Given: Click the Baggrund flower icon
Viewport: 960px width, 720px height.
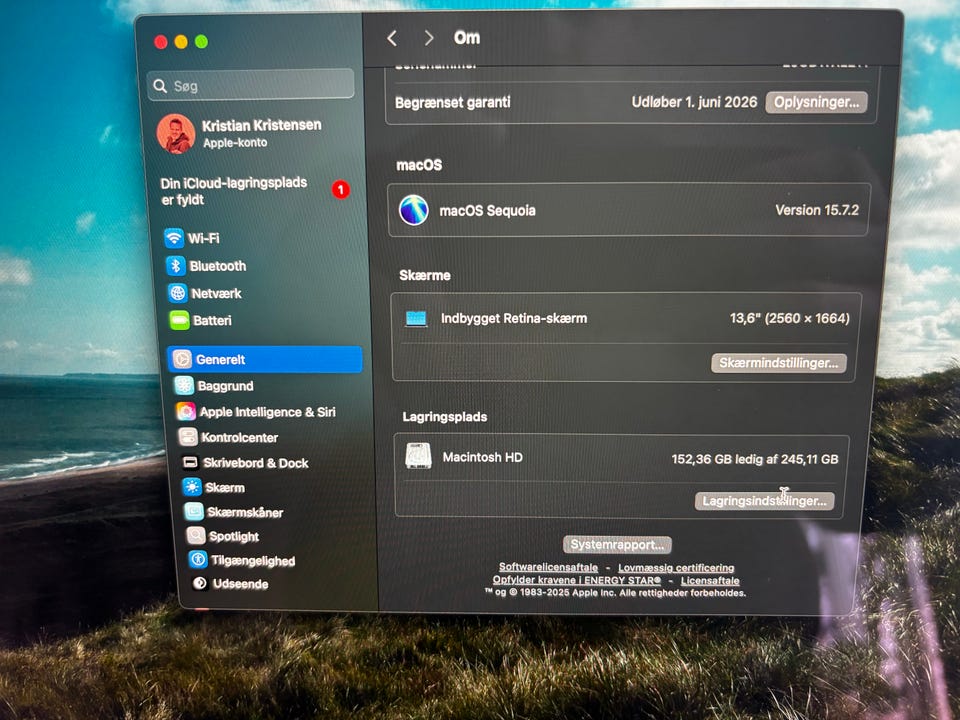Looking at the screenshot, I should 184,385.
